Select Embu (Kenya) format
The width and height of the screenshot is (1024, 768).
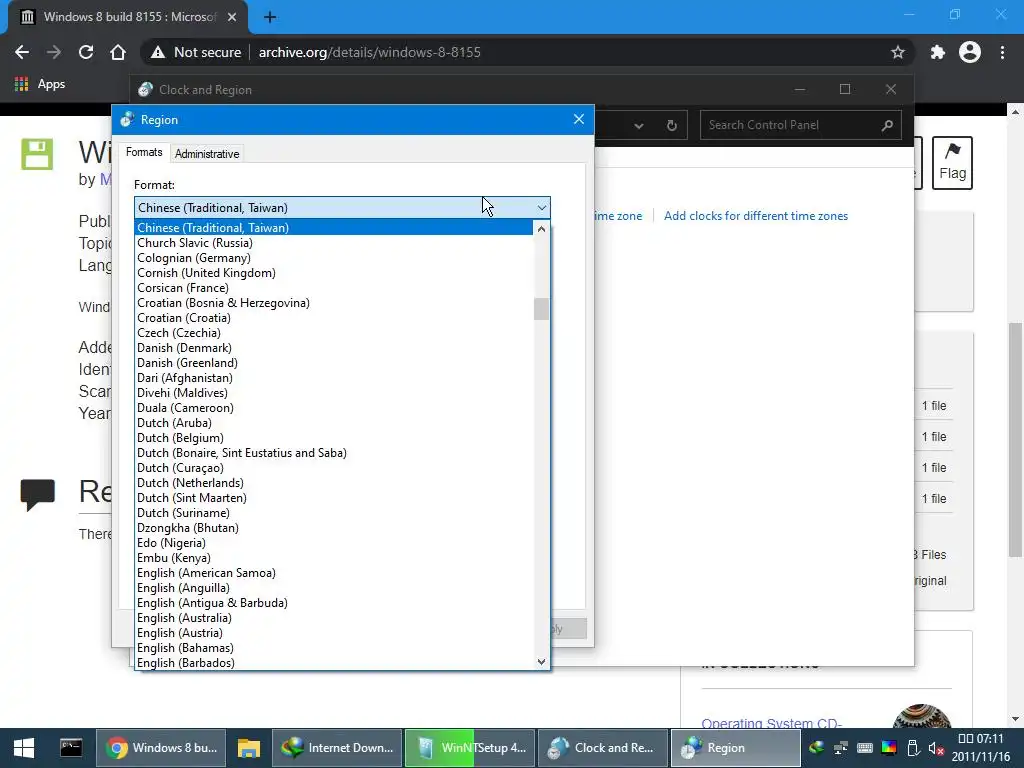(333, 558)
